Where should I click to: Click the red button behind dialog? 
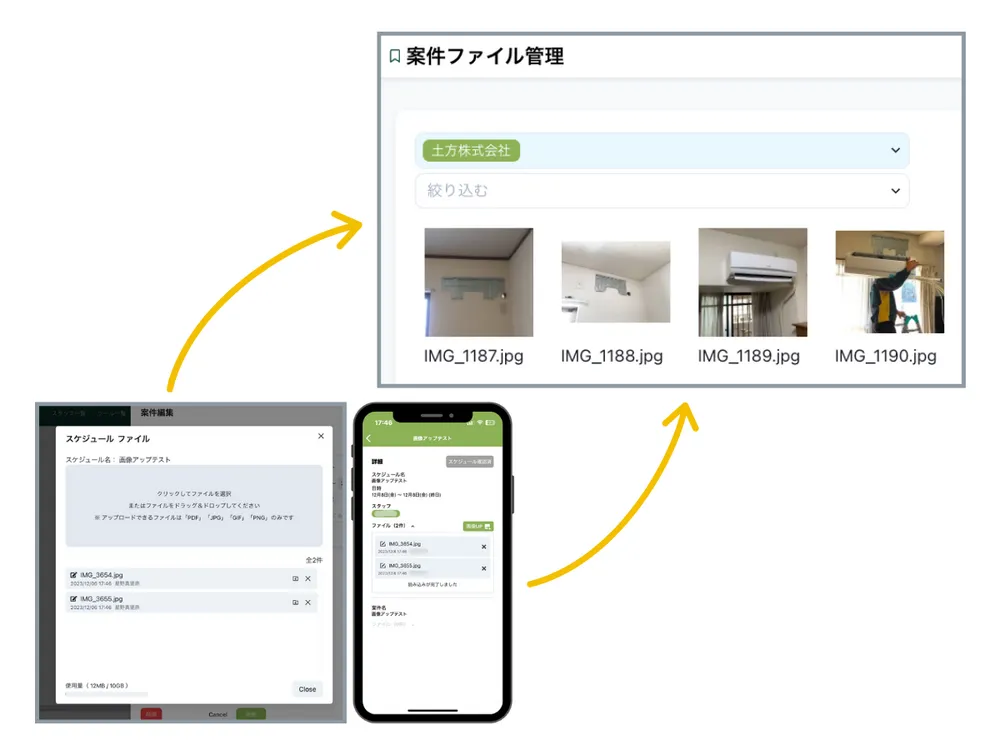[x=151, y=714]
